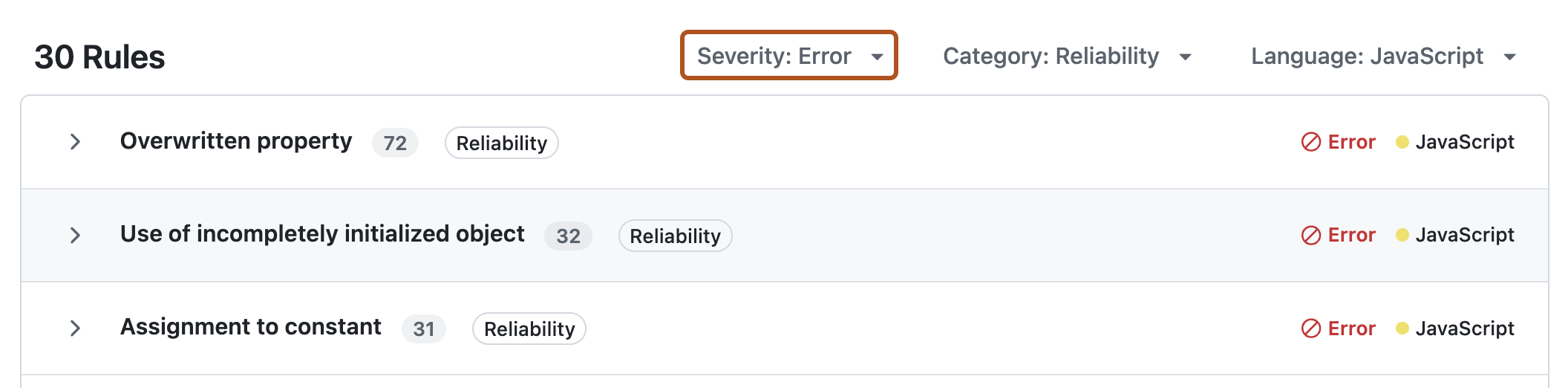Click Error icon on Overwritten property row

(x=1311, y=142)
